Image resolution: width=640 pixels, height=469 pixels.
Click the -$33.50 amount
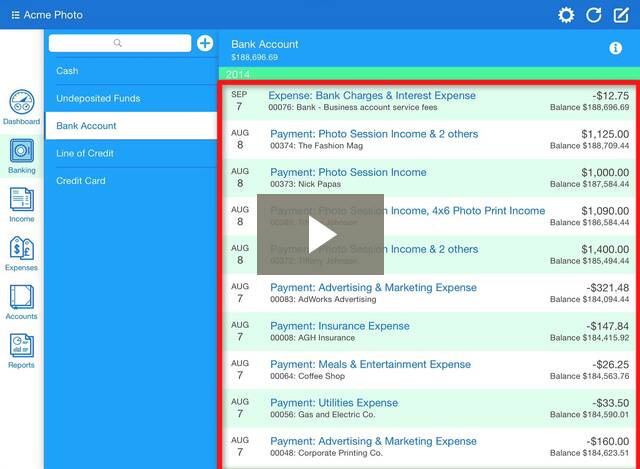pyautogui.click(x=611, y=403)
